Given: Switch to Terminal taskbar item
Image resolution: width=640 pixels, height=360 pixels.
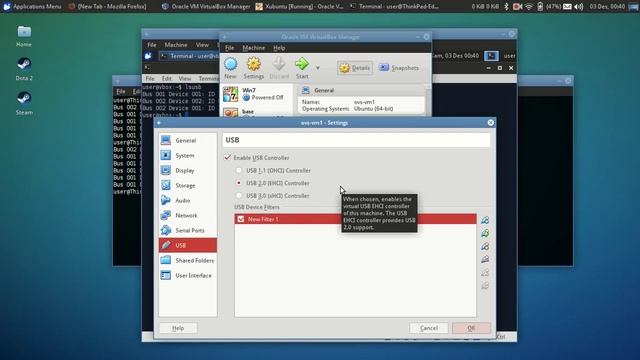Looking at the screenshot, I should (394, 7).
